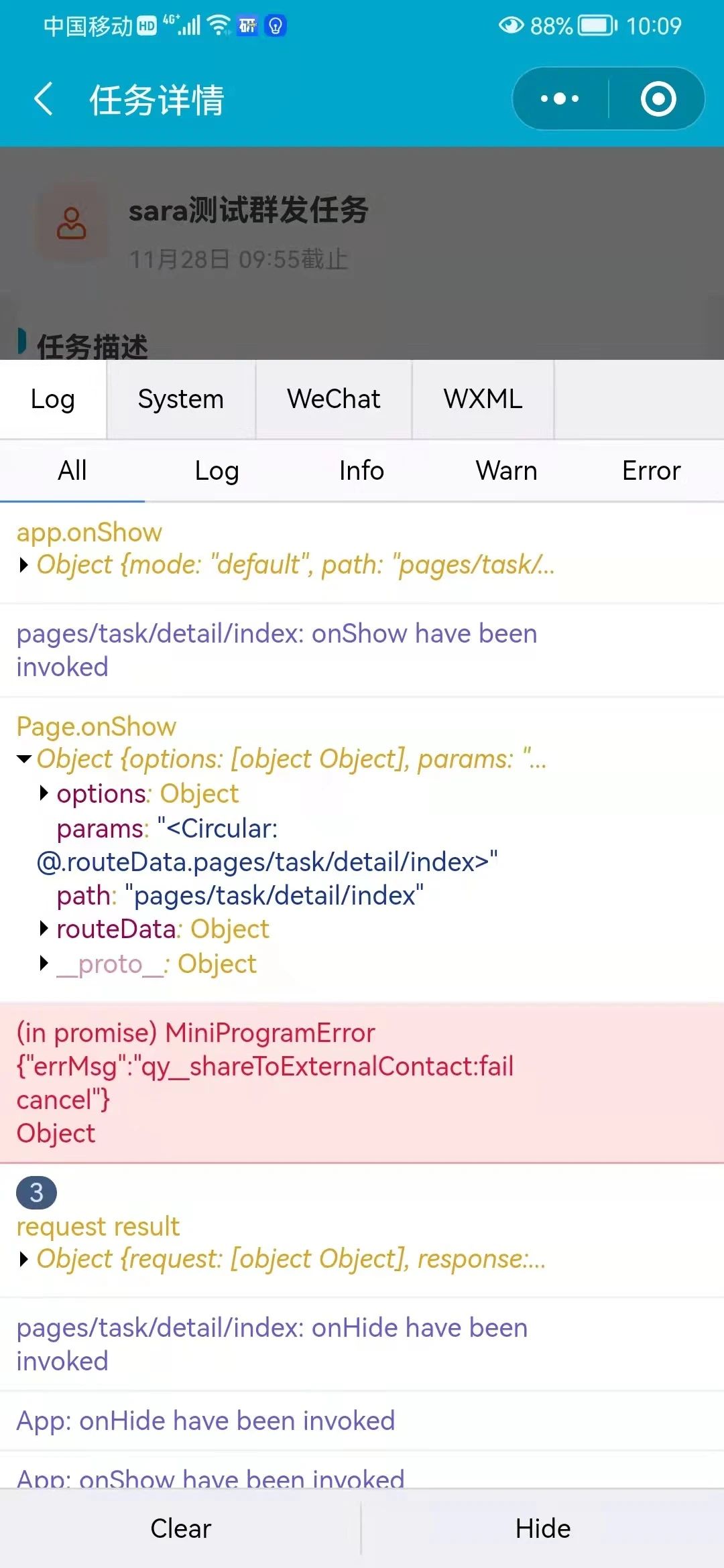Filter logs by Error
The image size is (724, 1568).
pos(651,470)
